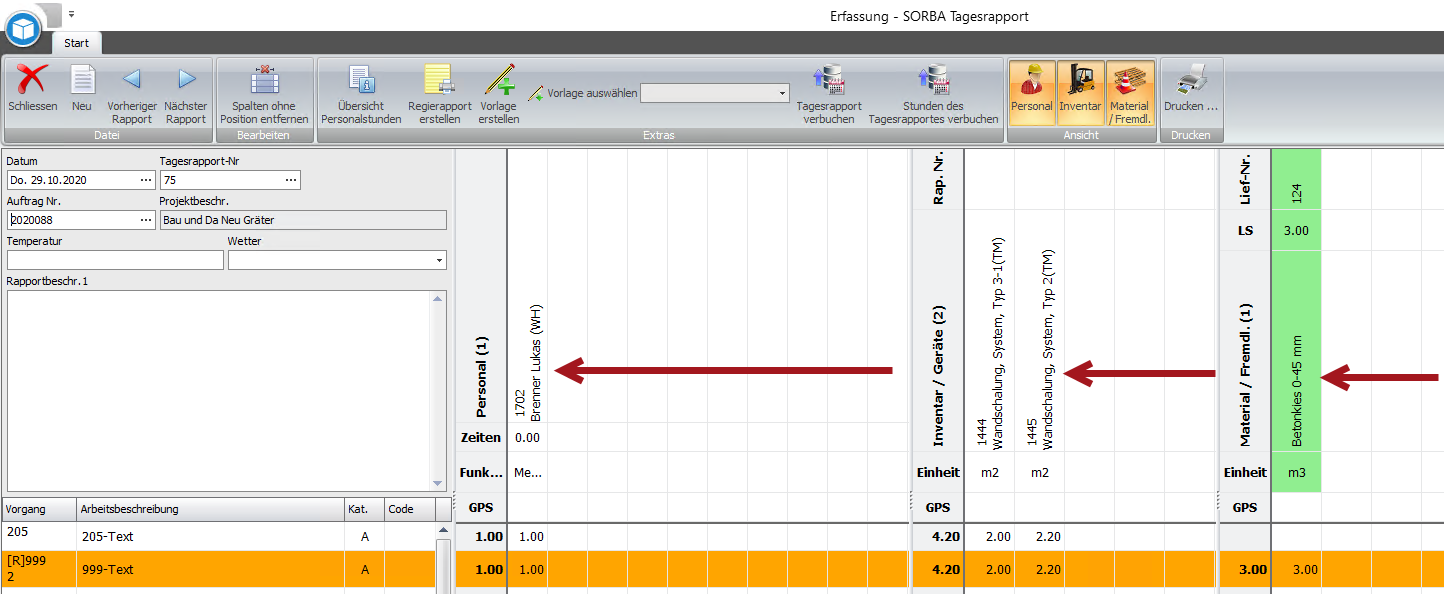Screen dimensions: 1444x594
Task: Click Vorlage erstellen pencil icon
Action: click(498, 80)
